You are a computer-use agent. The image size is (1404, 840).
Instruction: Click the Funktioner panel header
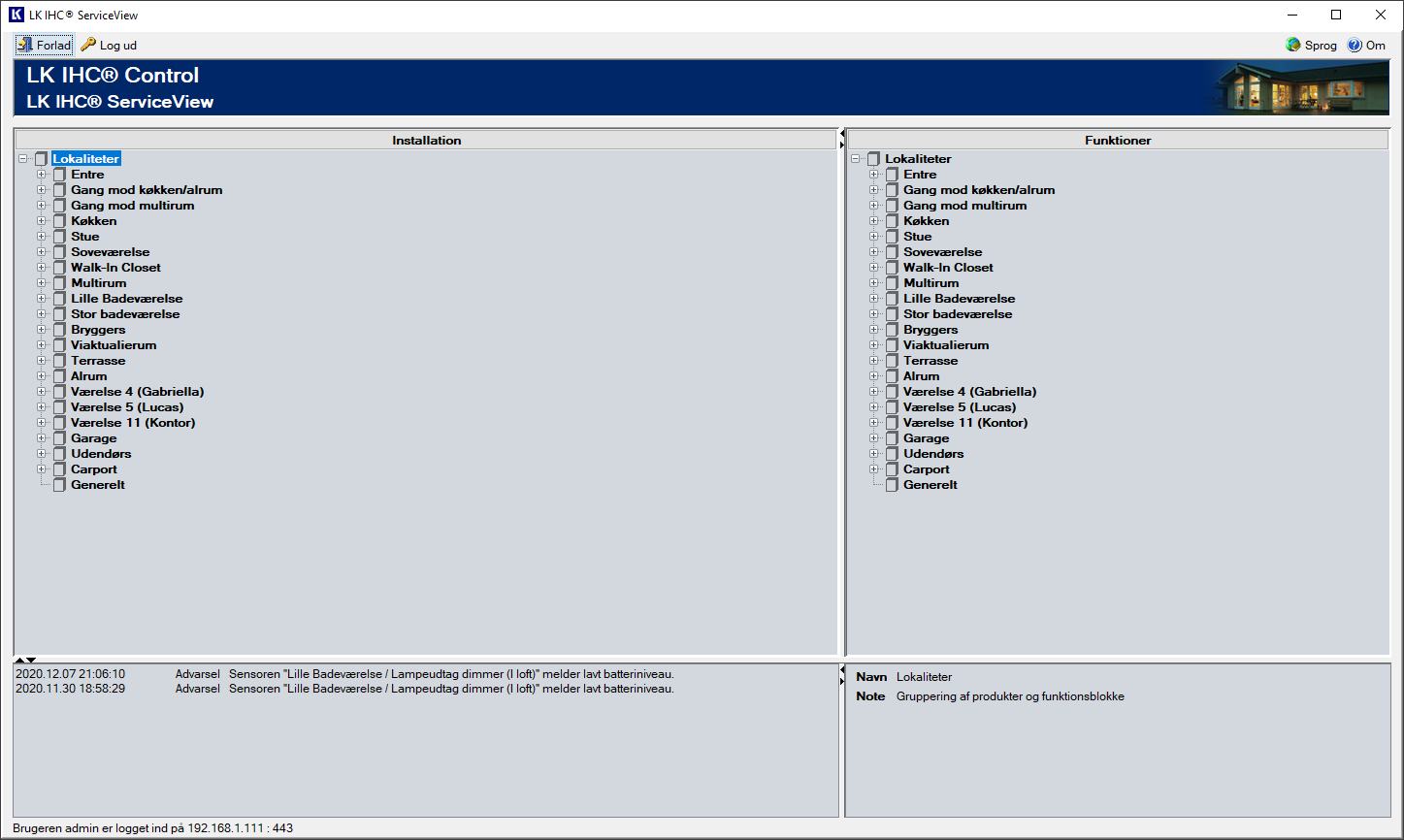1118,141
